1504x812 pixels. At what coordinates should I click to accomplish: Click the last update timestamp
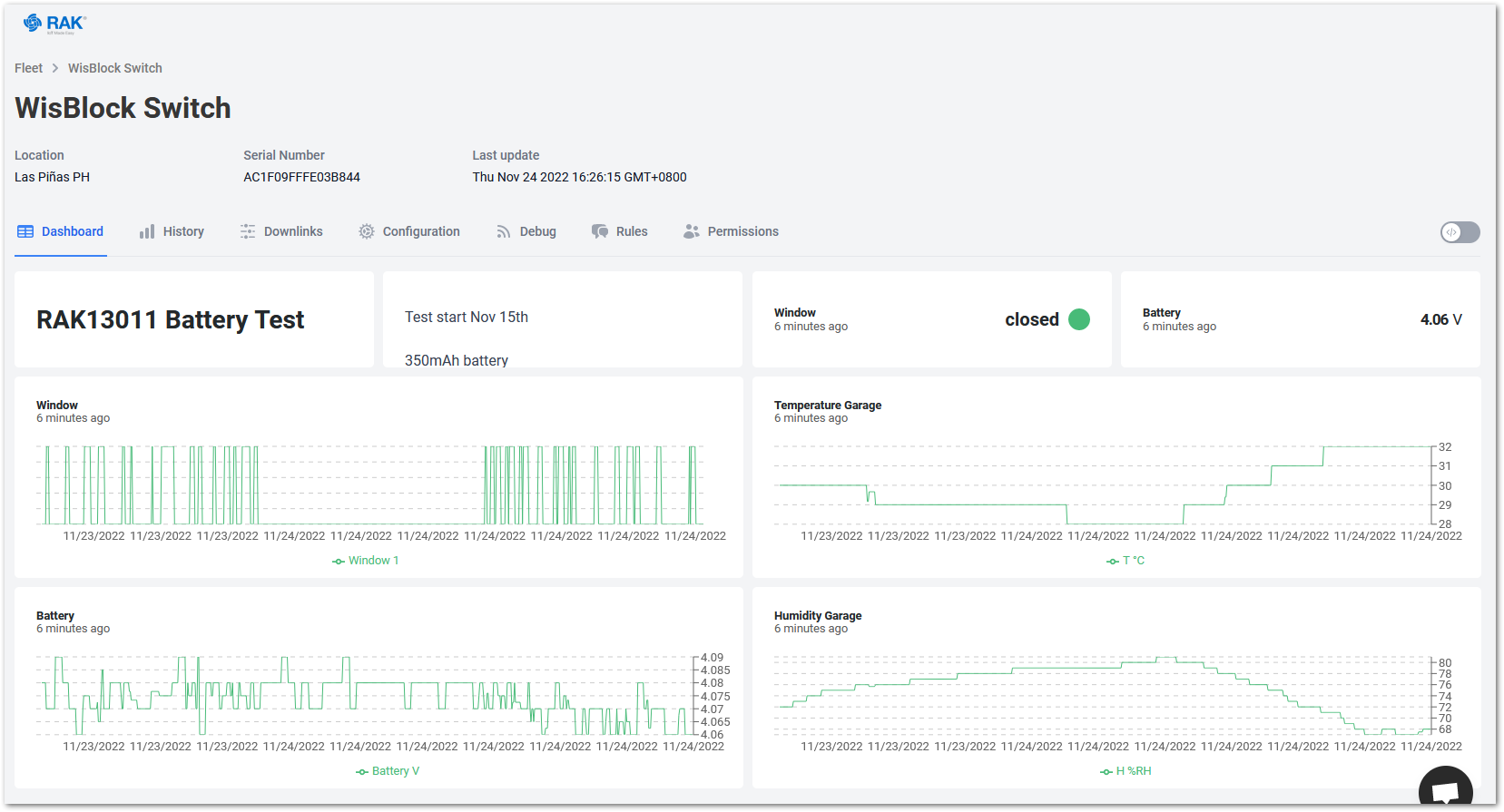[579, 177]
